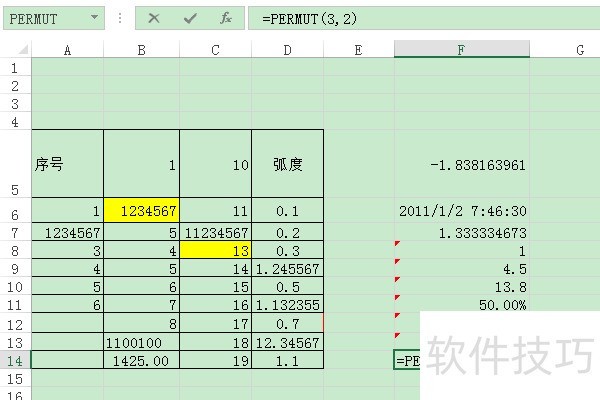This screenshot has width=600, height=400.
Task: Select row 1 header
Action: click(x=15, y=68)
